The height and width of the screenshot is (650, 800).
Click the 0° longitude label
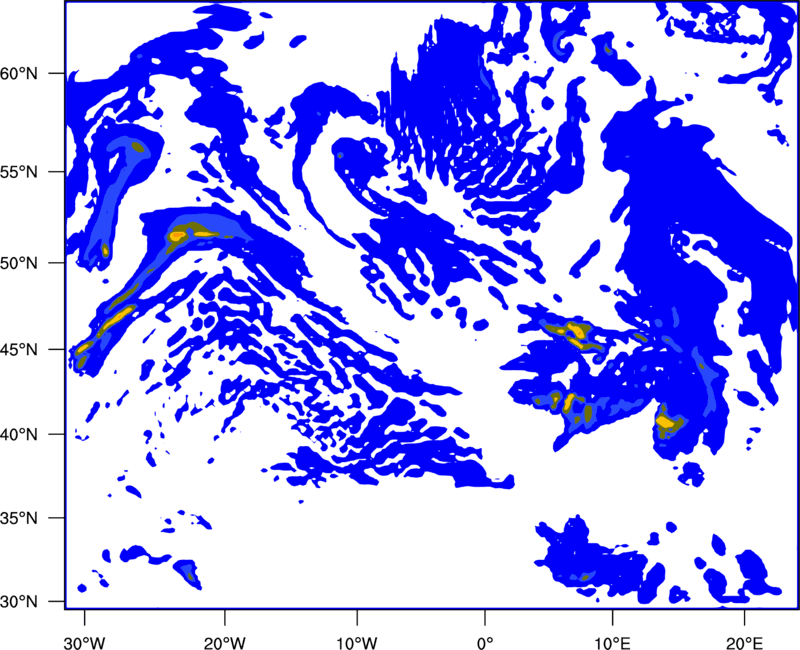(485, 643)
